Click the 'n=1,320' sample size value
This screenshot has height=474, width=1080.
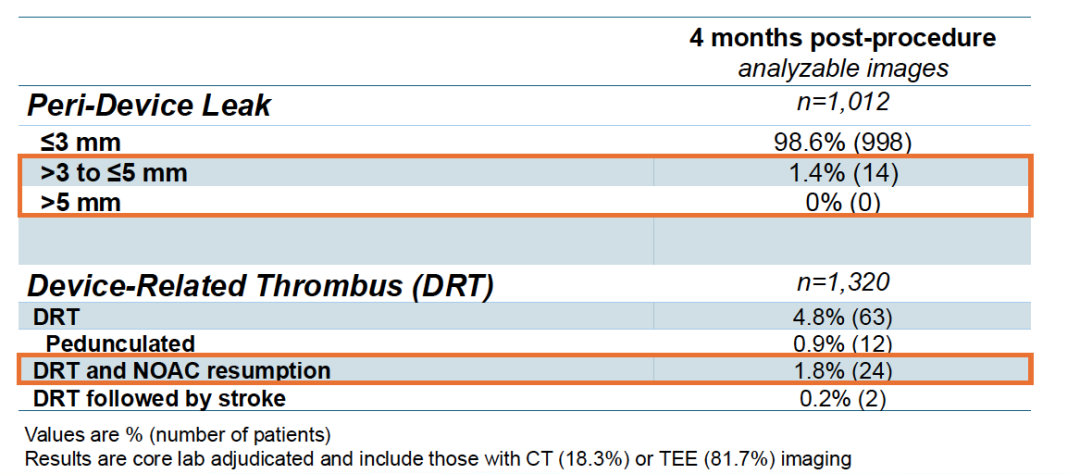(842, 283)
